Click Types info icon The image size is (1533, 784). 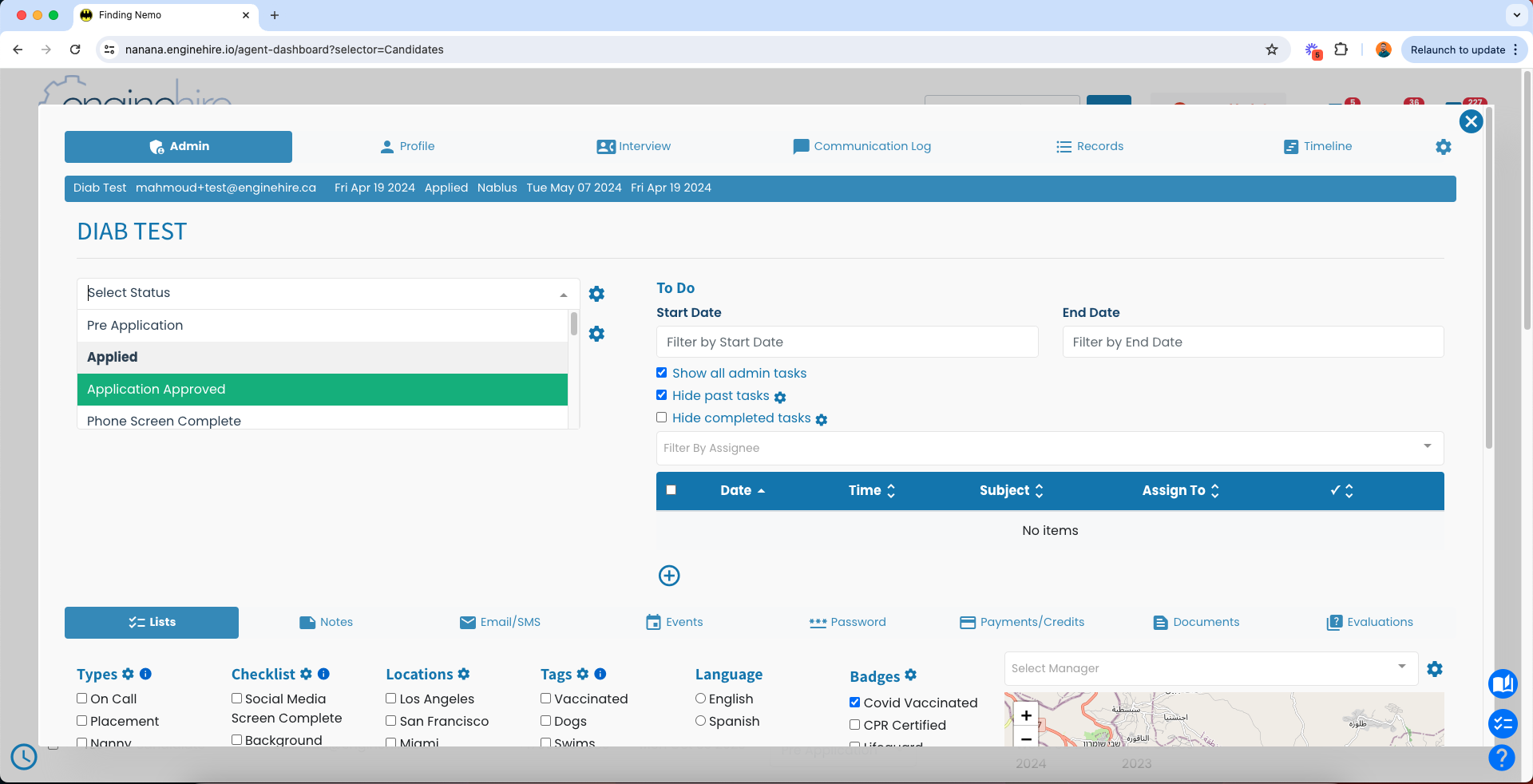click(x=145, y=674)
